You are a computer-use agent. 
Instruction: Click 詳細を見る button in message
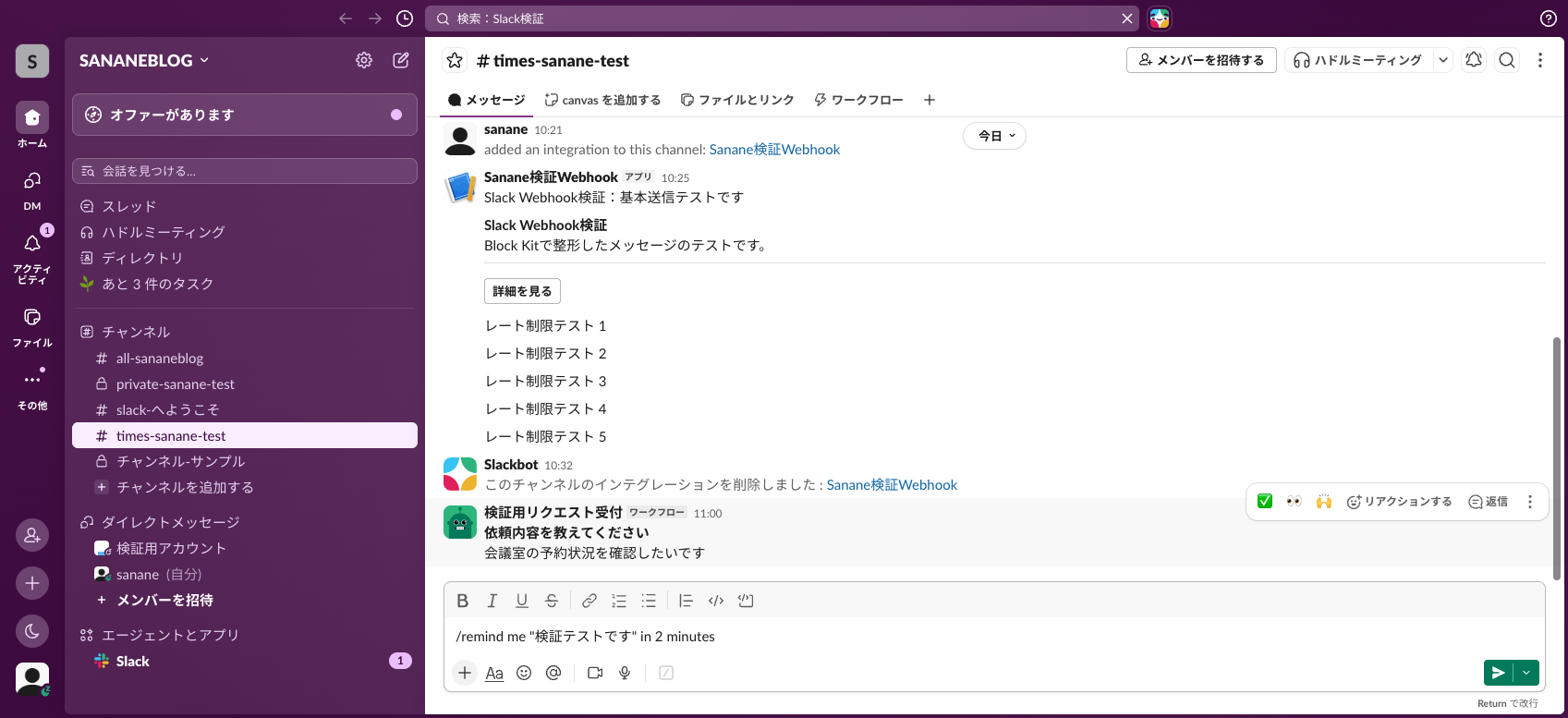[522, 291]
